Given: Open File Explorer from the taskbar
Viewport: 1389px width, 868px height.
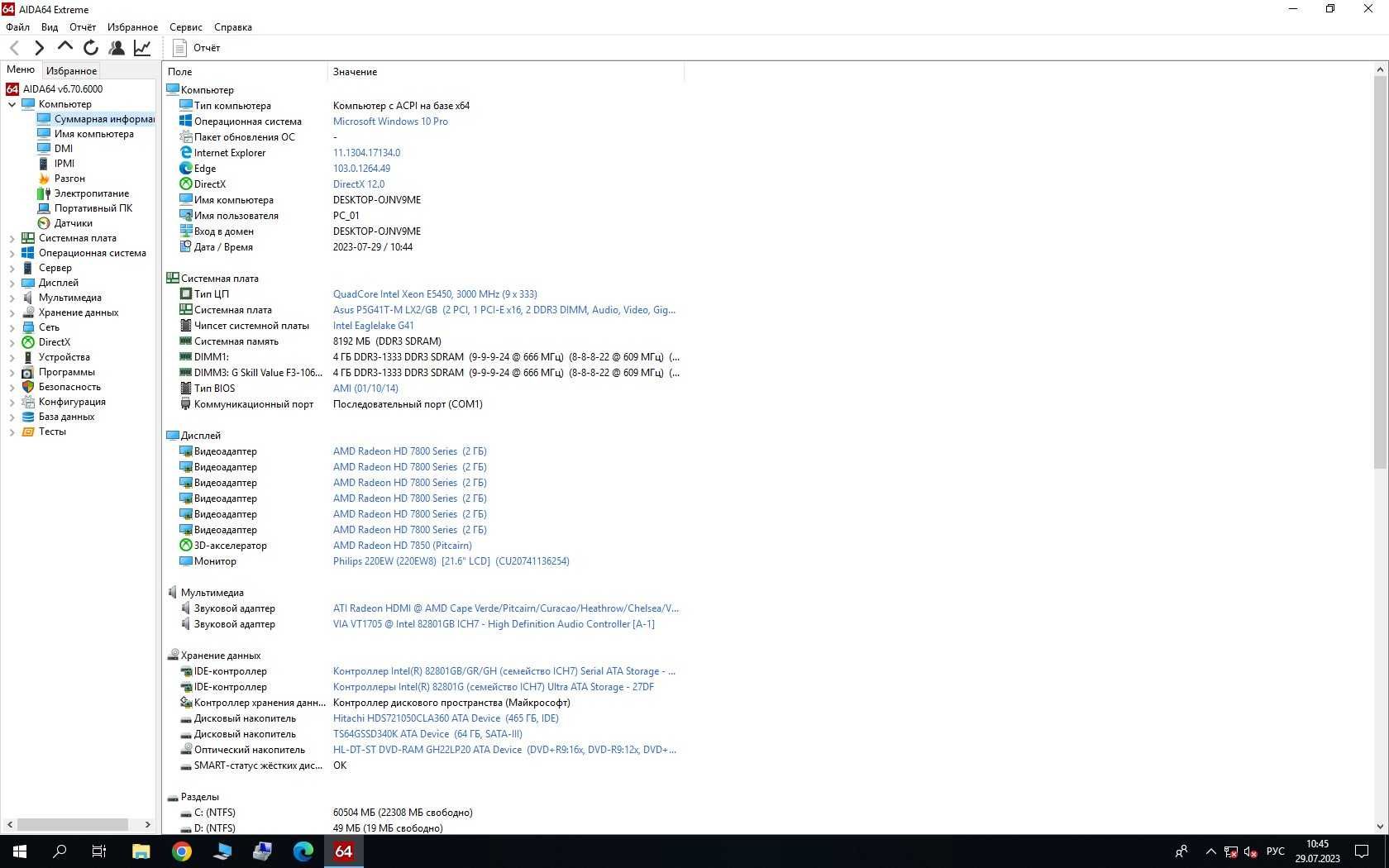Looking at the screenshot, I should [141, 851].
